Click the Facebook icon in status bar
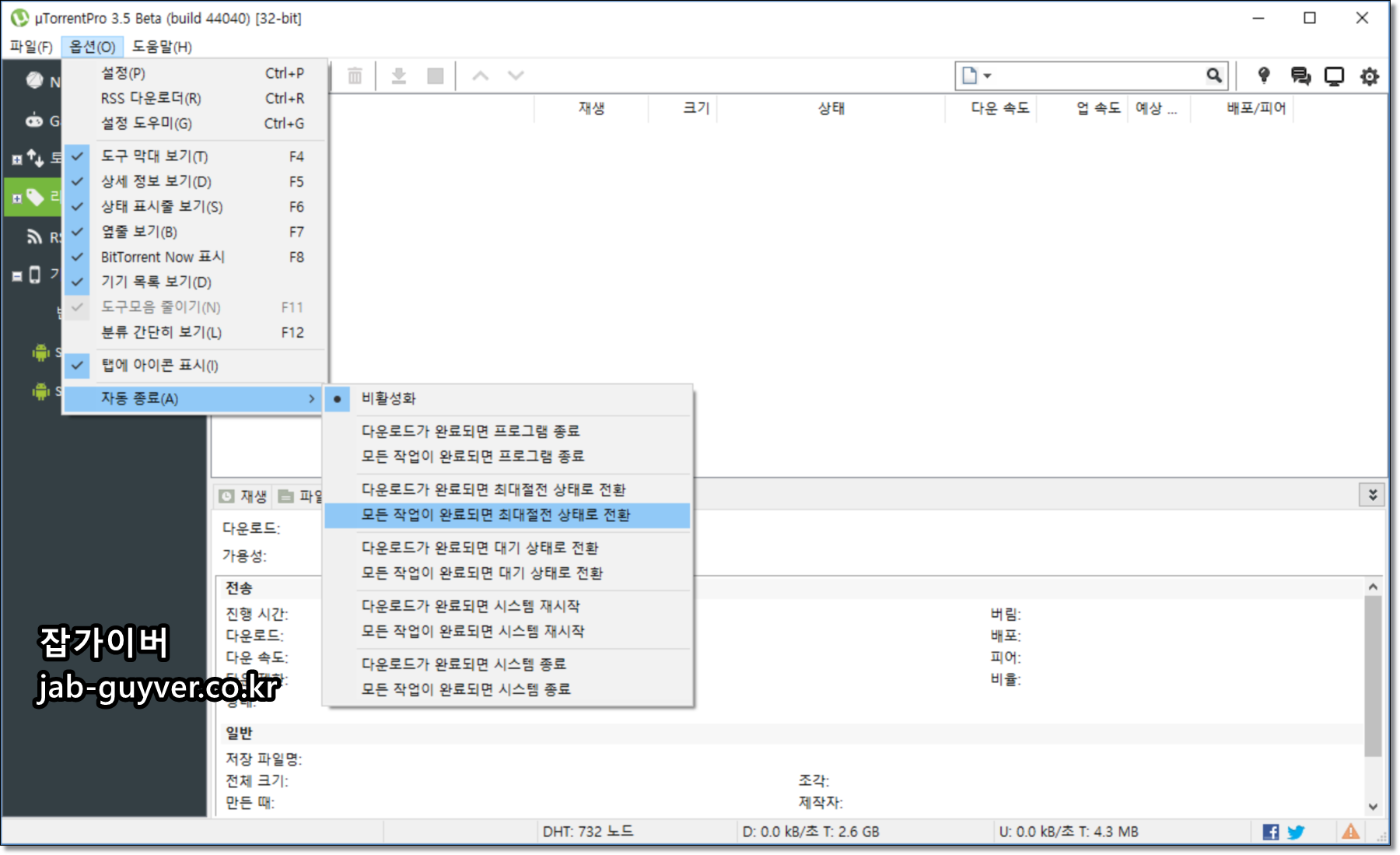The height and width of the screenshot is (855, 1400). [x=1271, y=832]
